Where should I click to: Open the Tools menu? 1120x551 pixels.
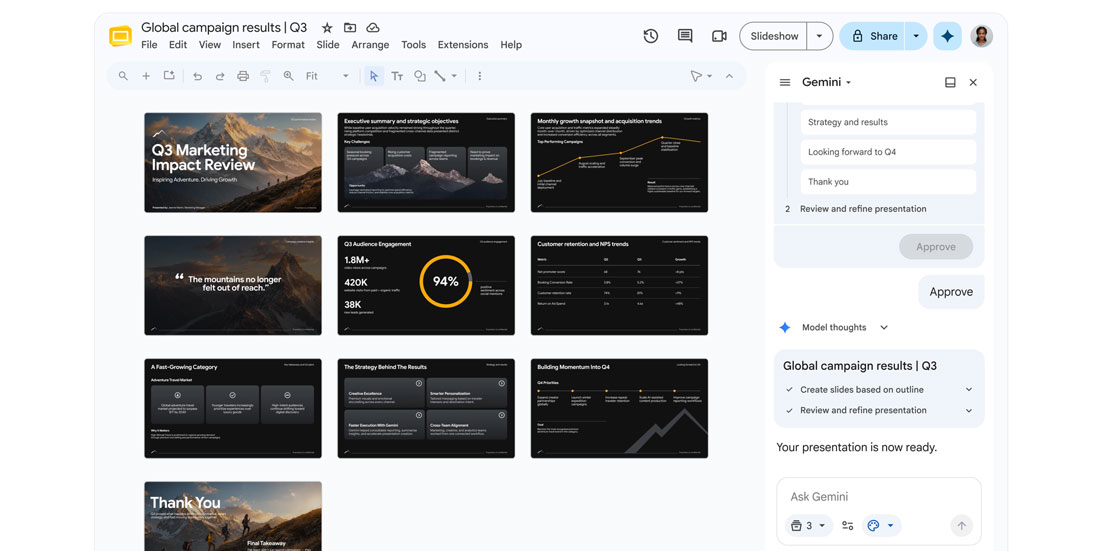(x=414, y=44)
